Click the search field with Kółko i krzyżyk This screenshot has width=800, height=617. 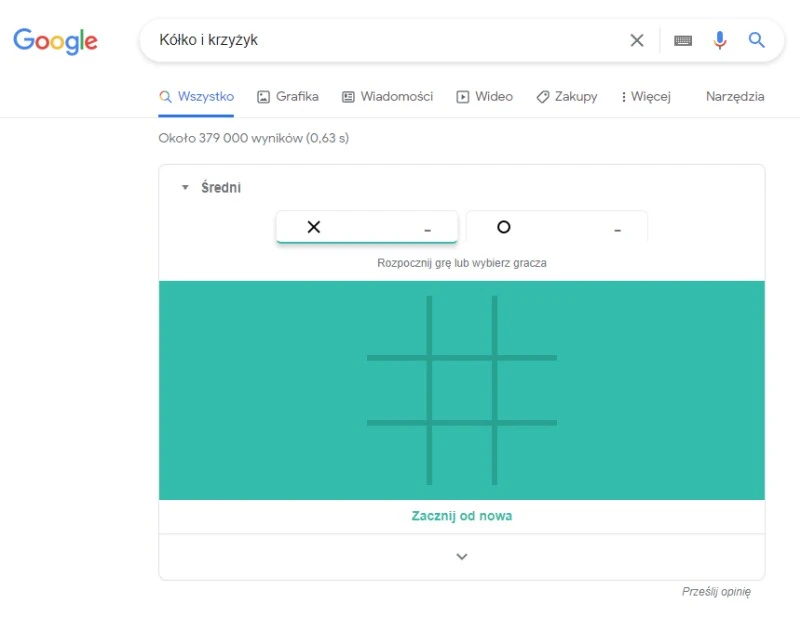click(x=380, y=41)
